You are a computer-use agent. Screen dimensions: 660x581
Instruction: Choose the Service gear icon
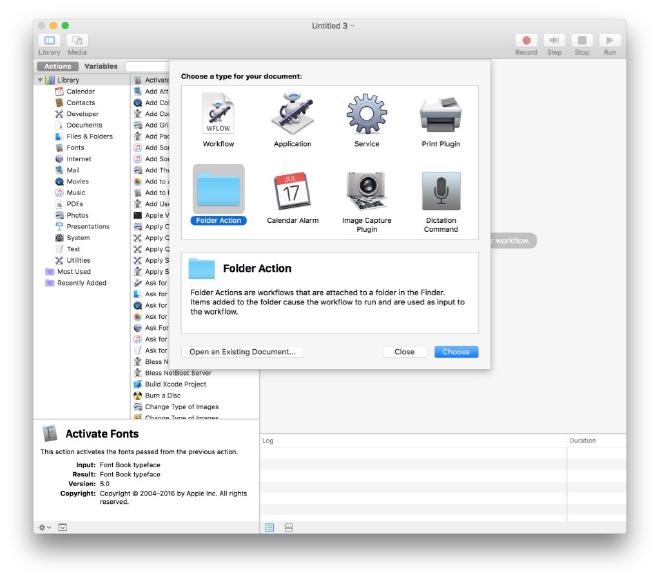click(x=367, y=114)
